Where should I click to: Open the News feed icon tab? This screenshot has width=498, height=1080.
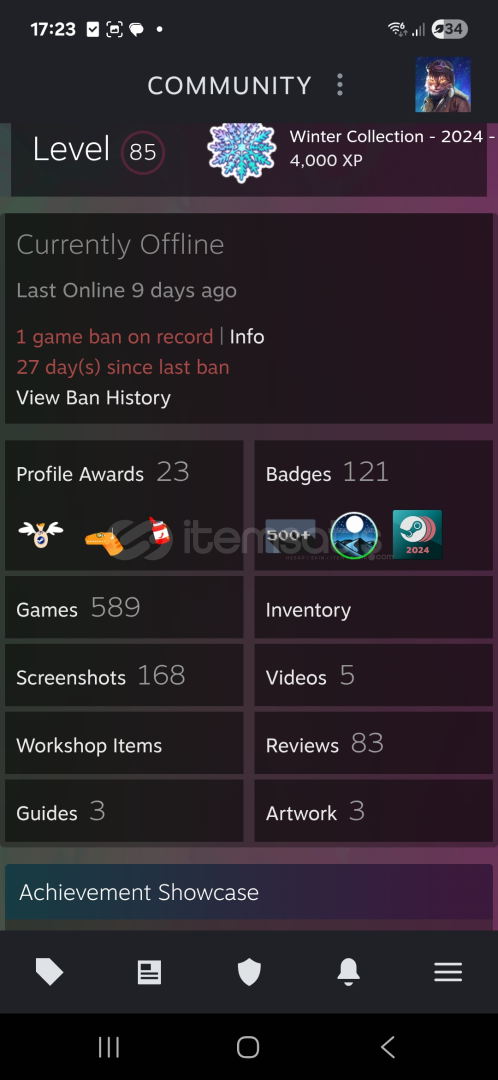pyautogui.click(x=149, y=972)
